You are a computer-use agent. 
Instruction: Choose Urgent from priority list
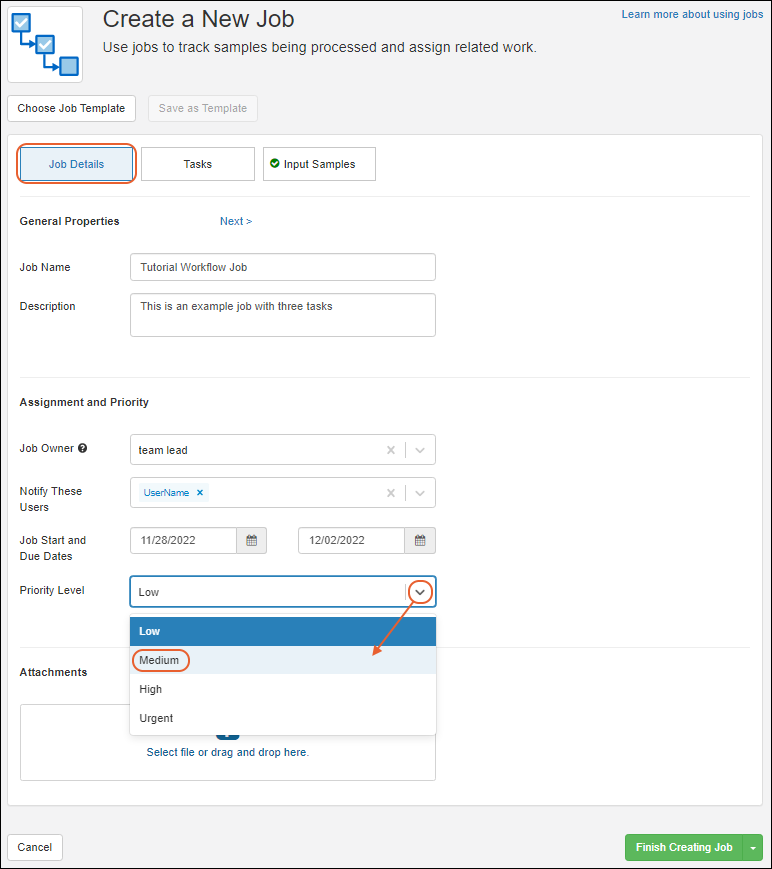click(157, 718)
